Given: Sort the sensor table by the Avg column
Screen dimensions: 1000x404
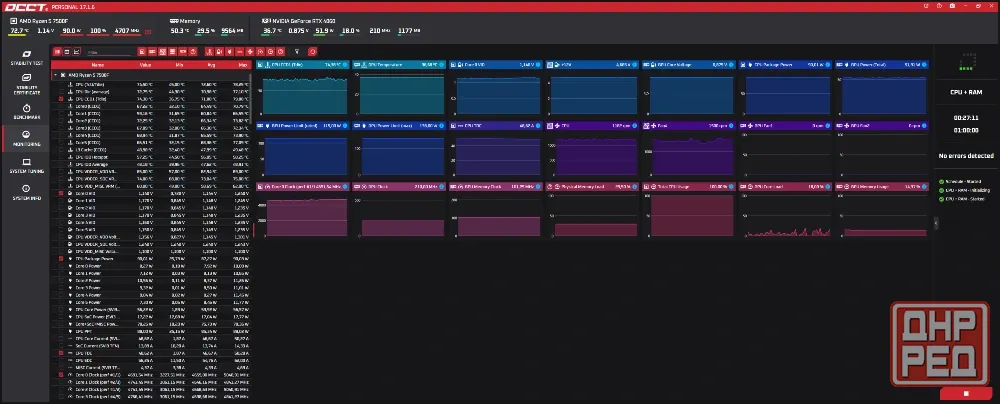Looking at the screenshot, I should (x=210, y=65).
